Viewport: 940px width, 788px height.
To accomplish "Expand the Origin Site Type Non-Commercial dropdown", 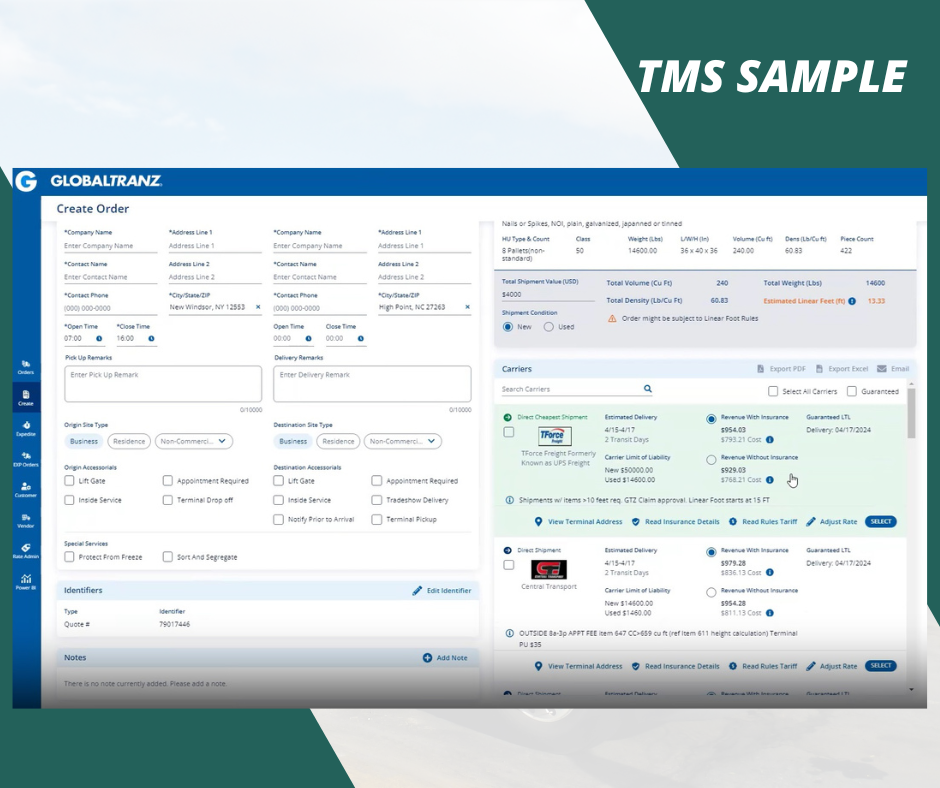I will 194,441.
